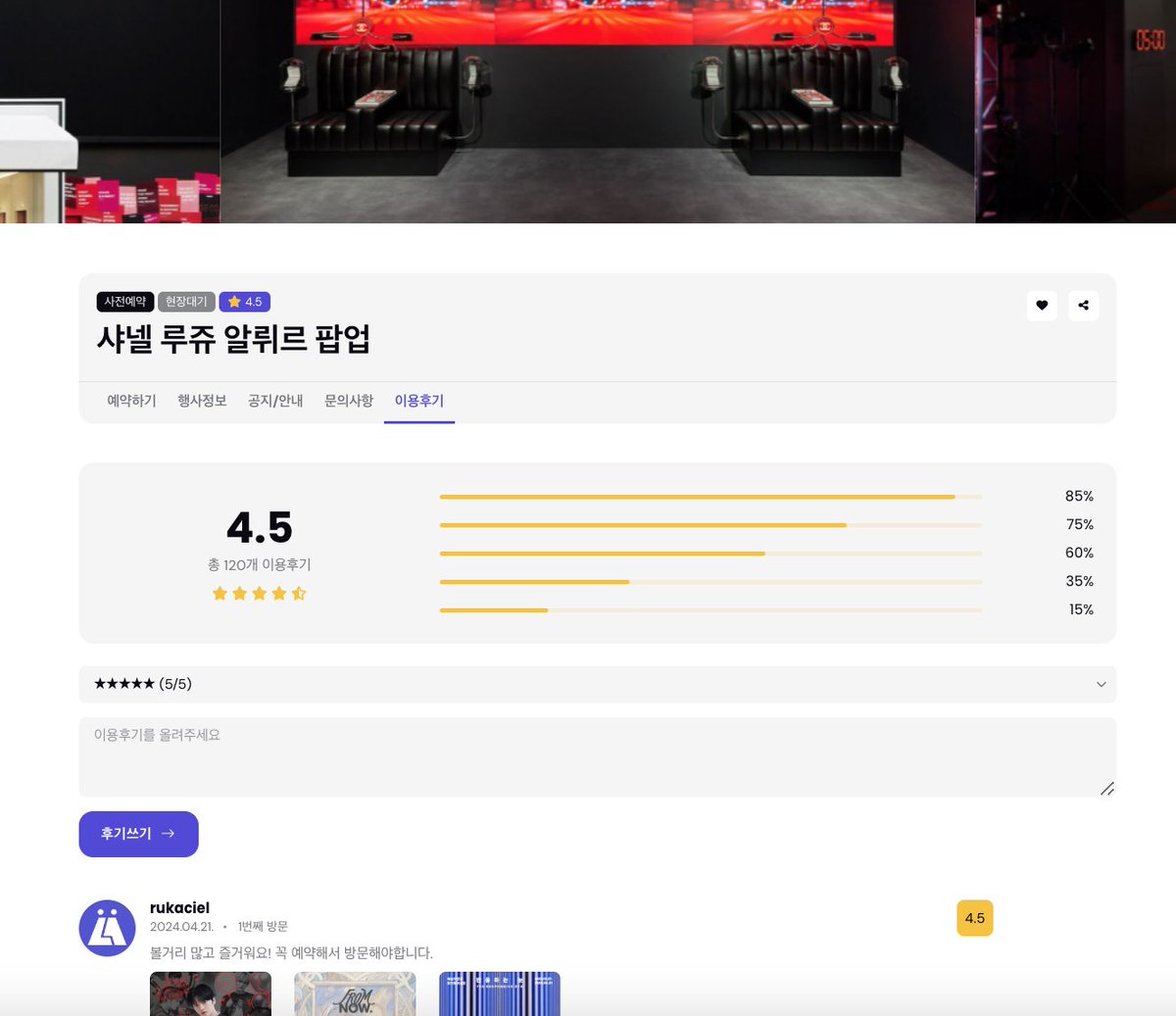Click the title 샤넬 루쥬 알뤼르 팝업
The width and height of the screenshot is (1176, 1016).
pyautogui.click(x=234, y=339)
